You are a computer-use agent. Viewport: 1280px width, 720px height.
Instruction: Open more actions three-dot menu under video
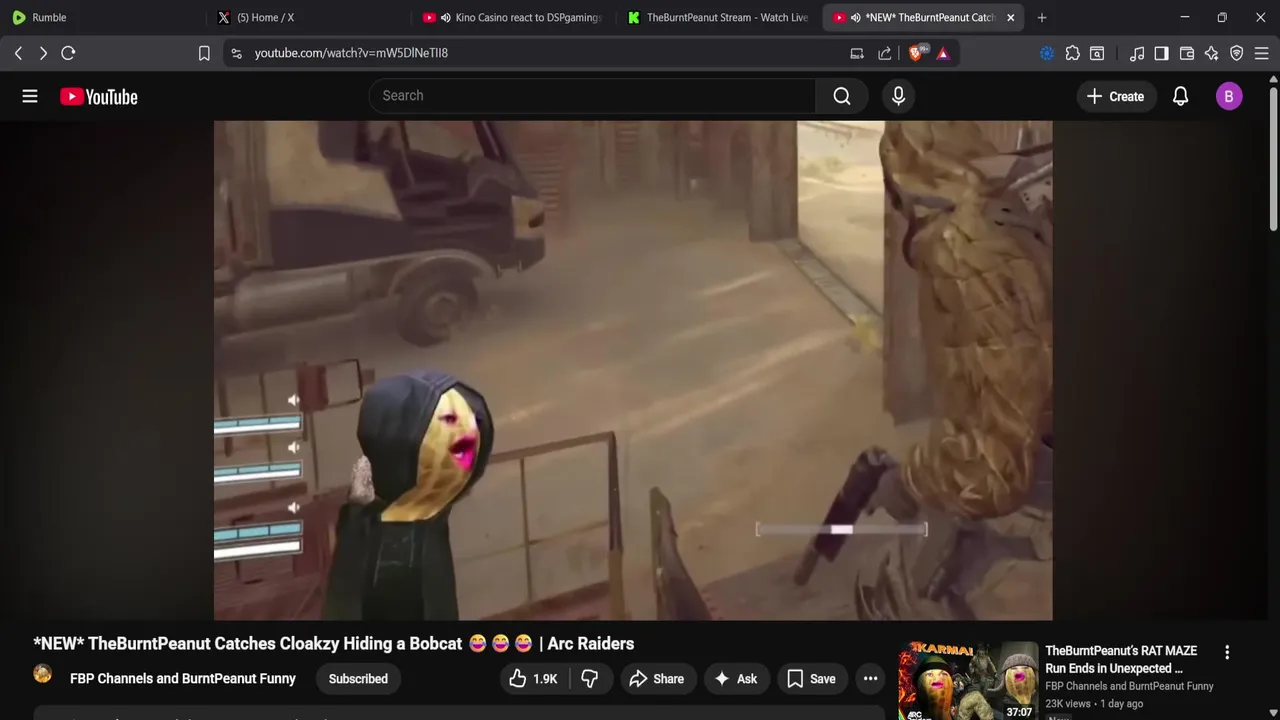(x=870, y=679)
